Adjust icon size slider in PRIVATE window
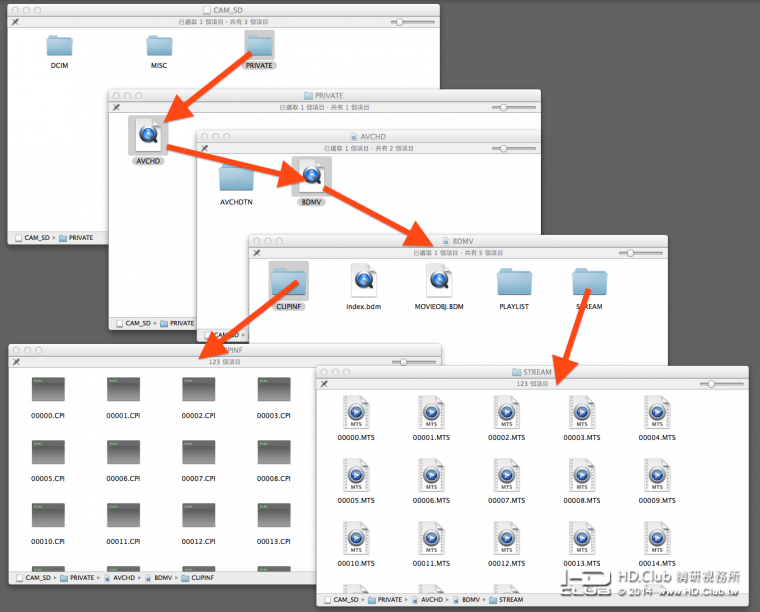This screenshot has height=612, width=760. (x=514, y=107)
